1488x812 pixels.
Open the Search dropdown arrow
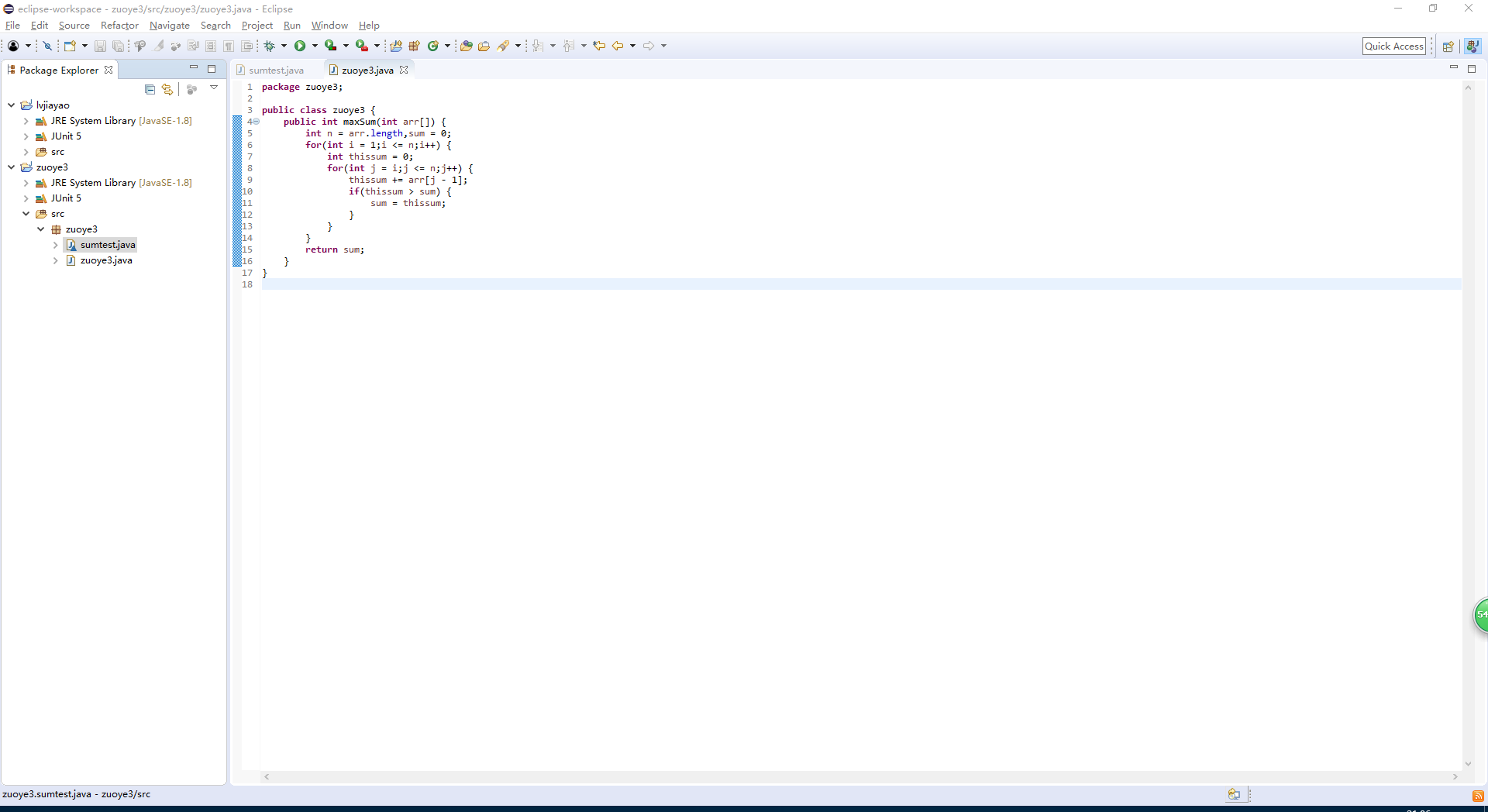click(518, 46)
